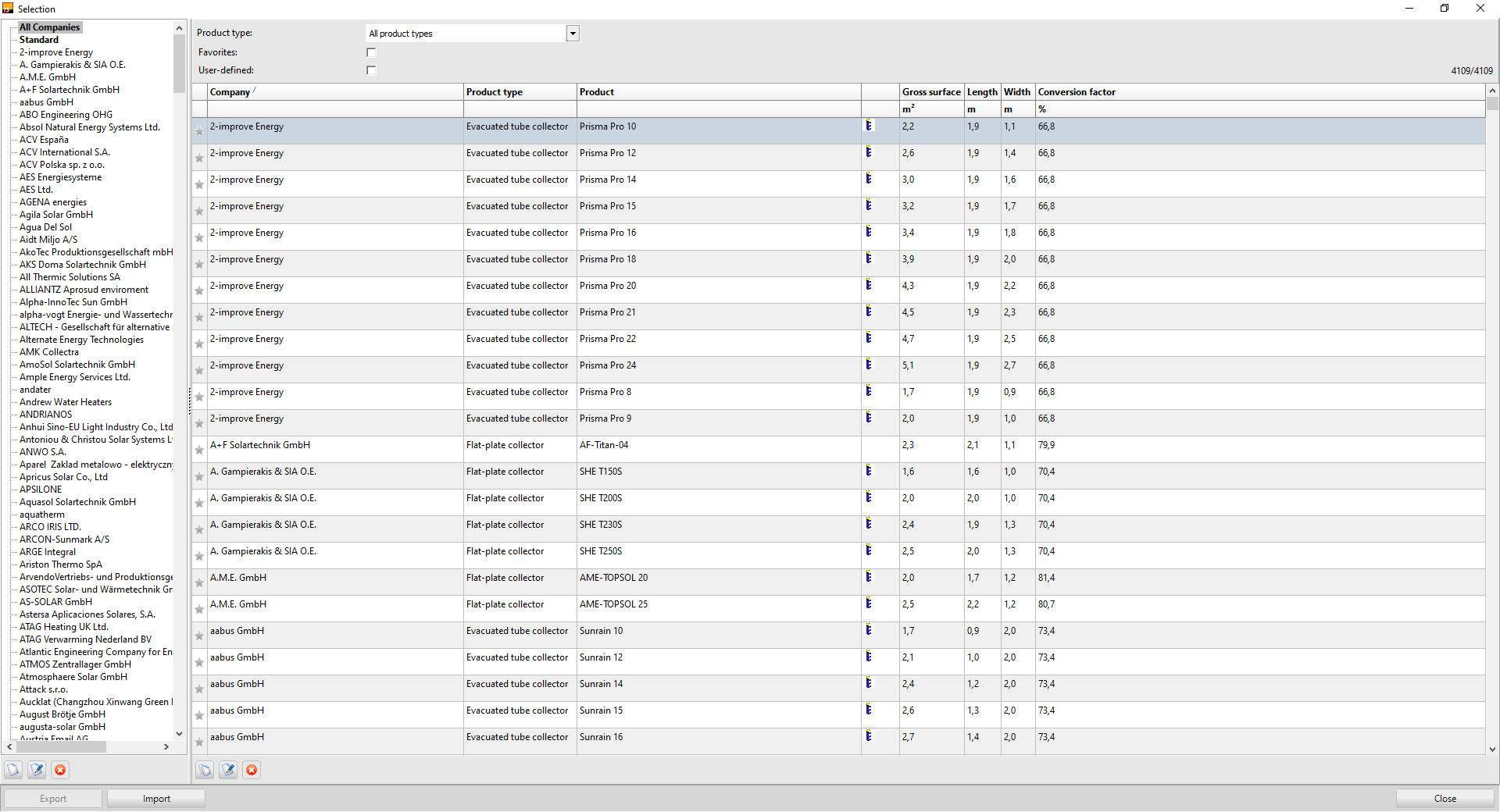
Task: Toggle favorite star for Prisma Pro 21
Action: tap(199, 317)
